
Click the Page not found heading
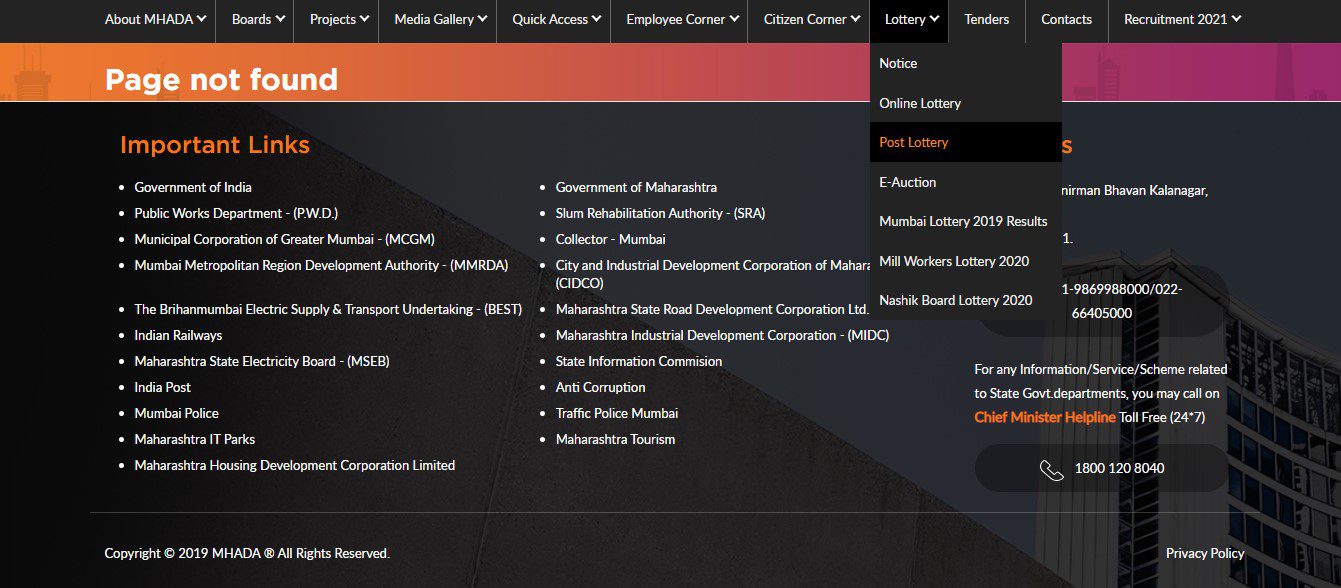tap(221, 79)
